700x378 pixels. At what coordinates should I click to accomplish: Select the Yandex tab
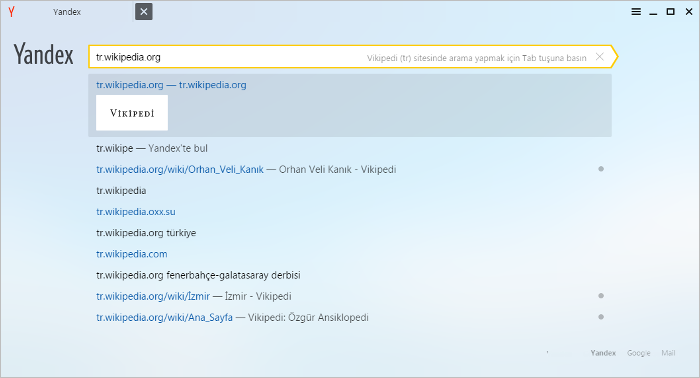pos(67,12)
